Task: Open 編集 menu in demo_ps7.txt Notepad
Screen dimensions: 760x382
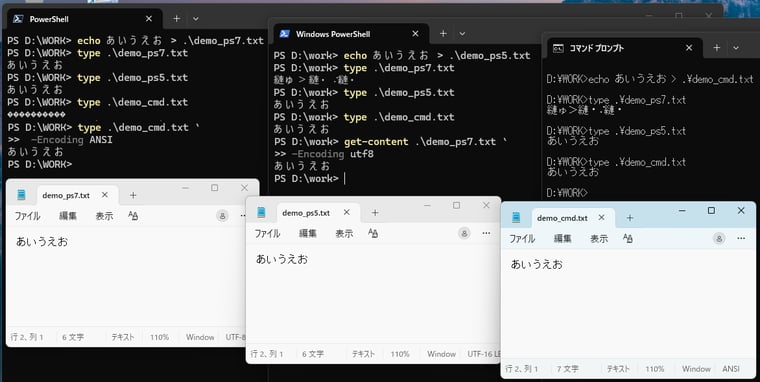Action: [x=68, y=216]
